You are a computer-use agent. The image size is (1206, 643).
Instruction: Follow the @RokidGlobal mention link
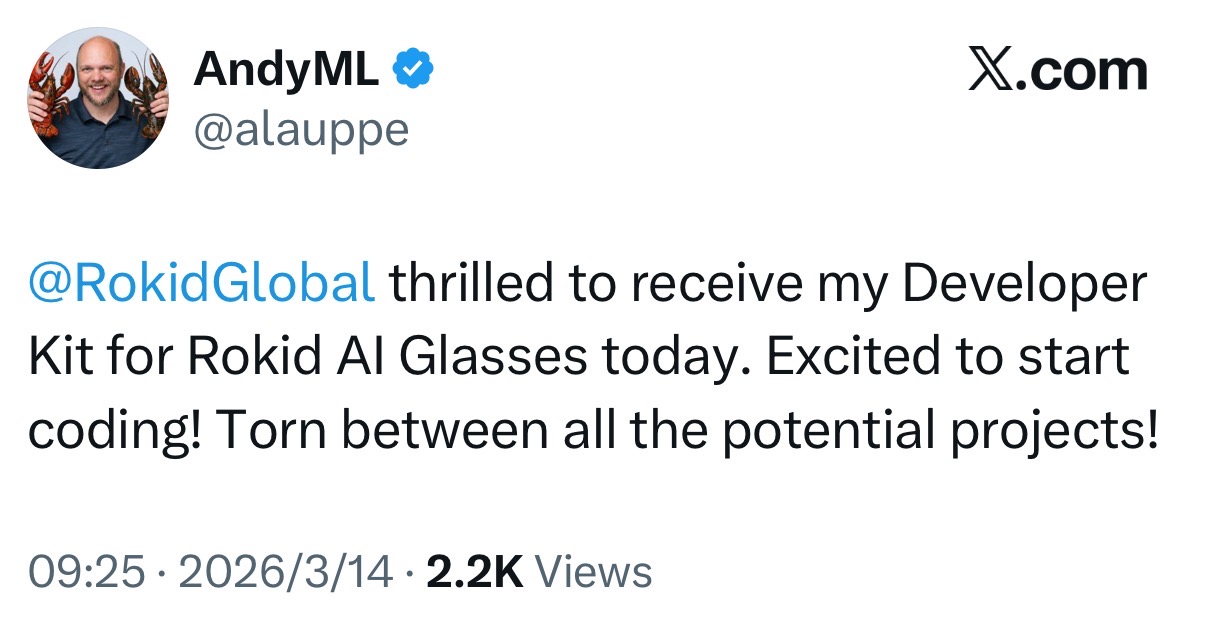point(202,285)
